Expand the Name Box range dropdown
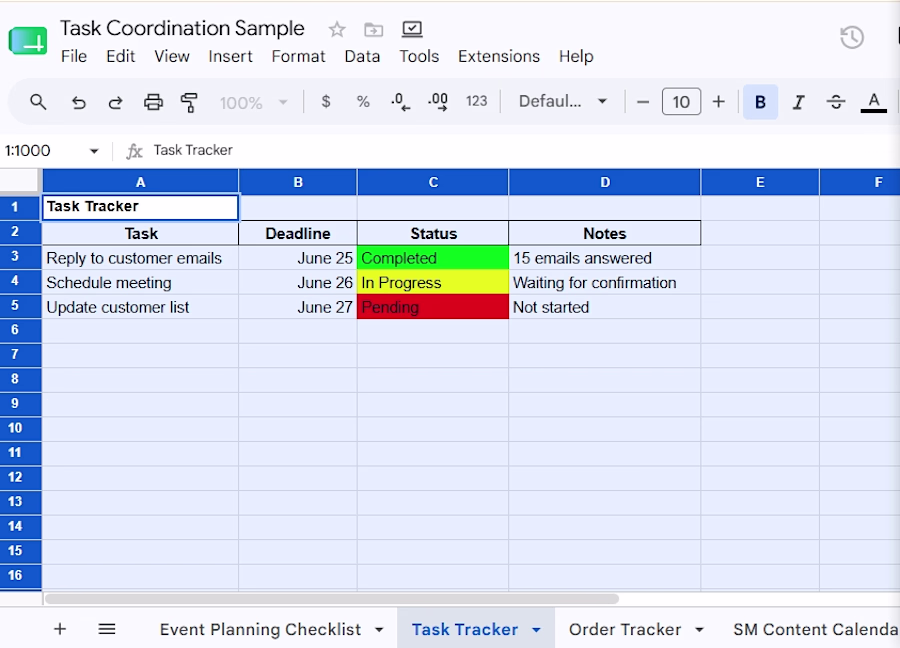The height and width of the screenshot is (648, 900). 94,151
